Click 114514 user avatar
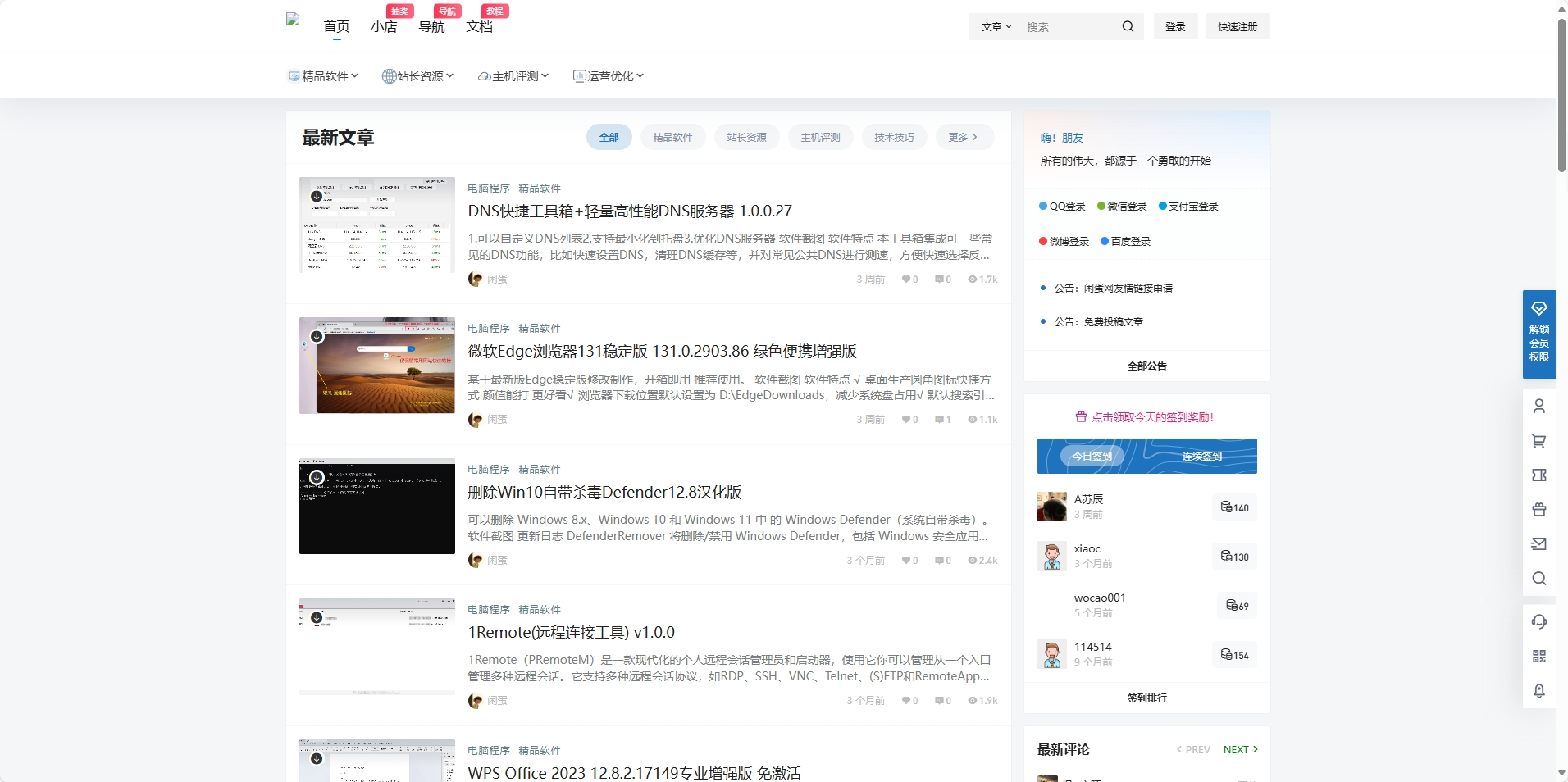 1051,654
